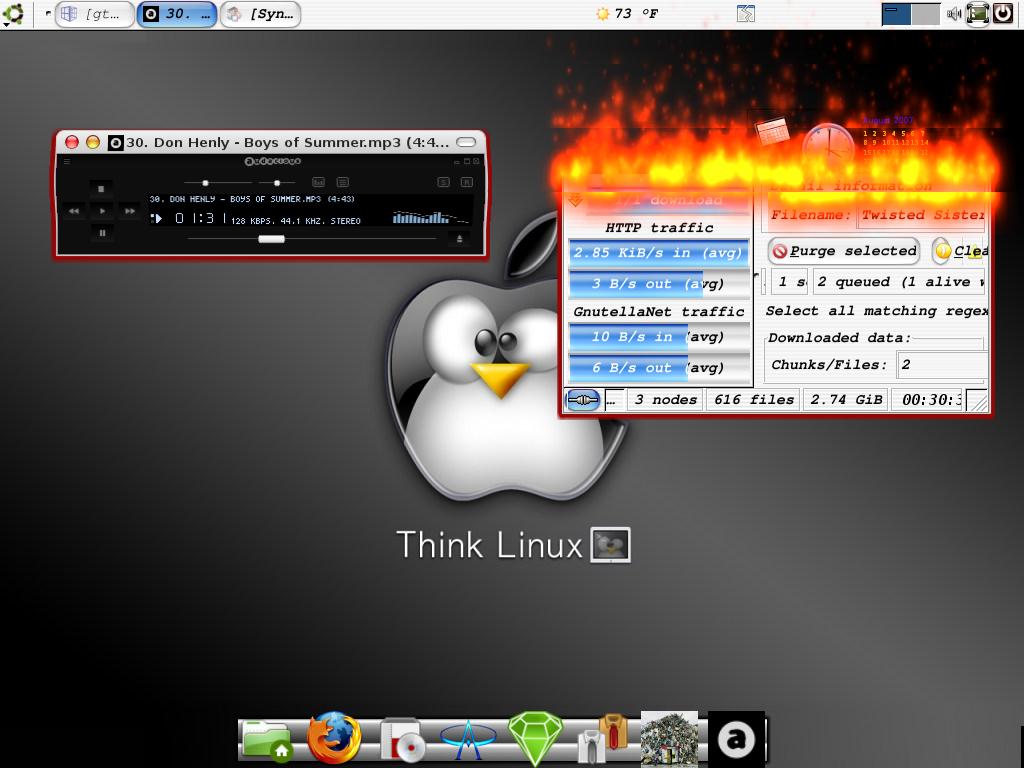Click Select all matching regex label
This screenshot has height=768, width=1024.
click(x=876, y=311)
